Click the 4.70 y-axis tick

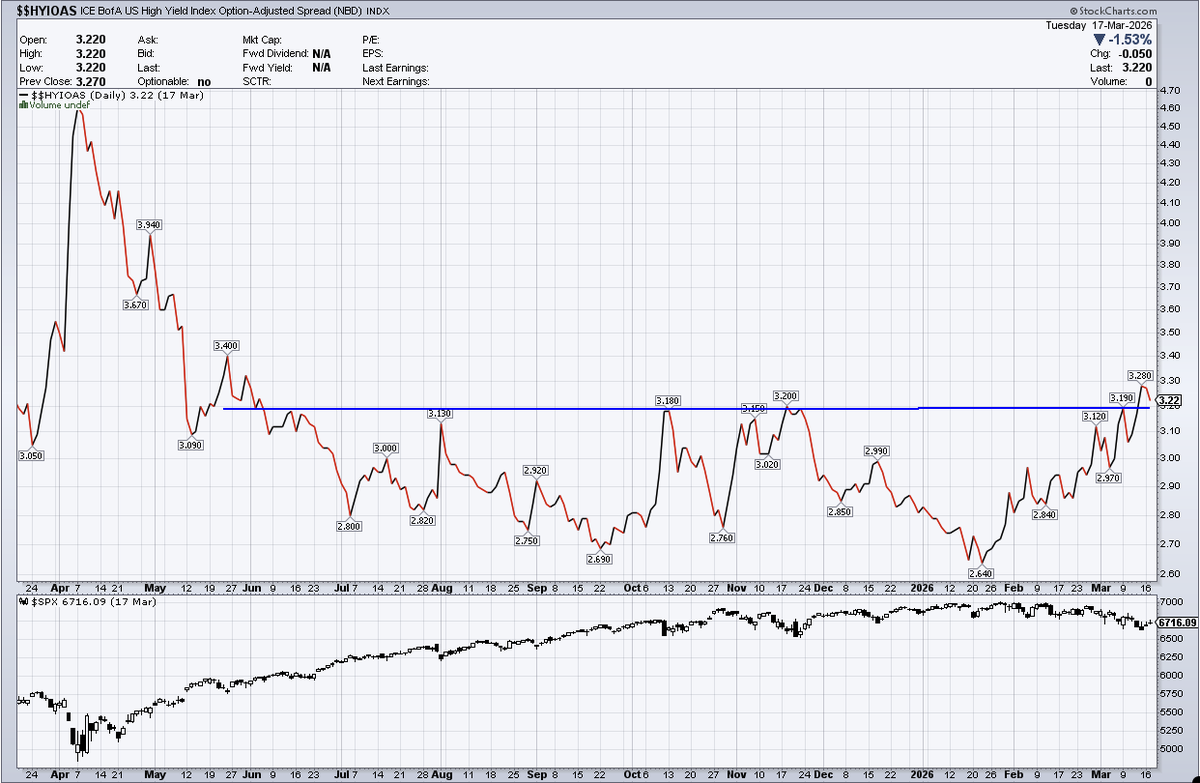click(x=1171, y=90)
